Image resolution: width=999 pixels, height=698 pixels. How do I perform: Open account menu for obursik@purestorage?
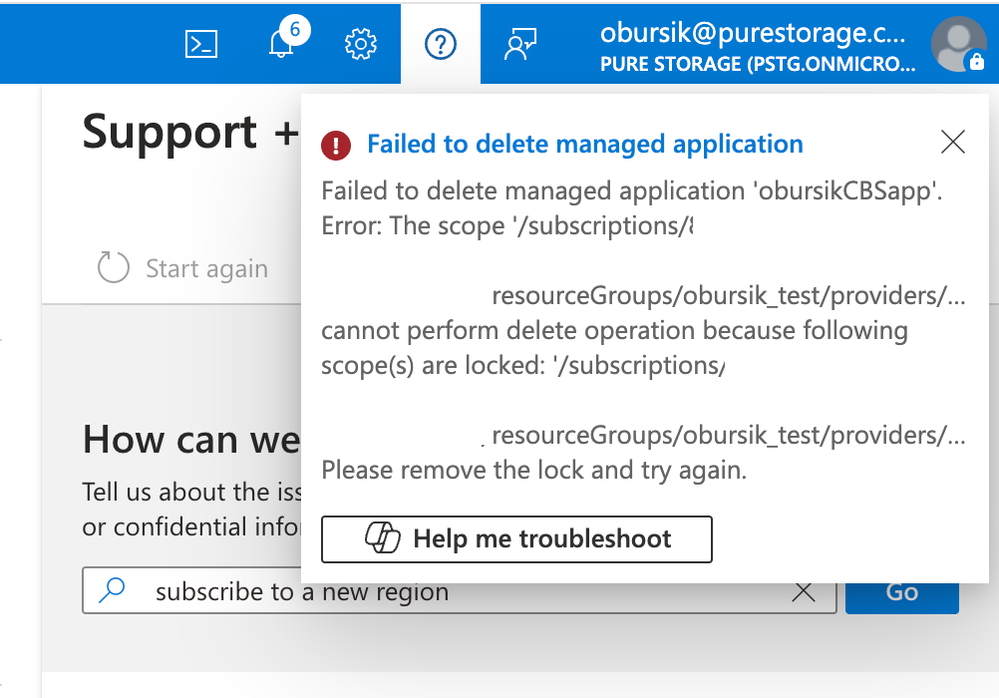tap(752, 32)
